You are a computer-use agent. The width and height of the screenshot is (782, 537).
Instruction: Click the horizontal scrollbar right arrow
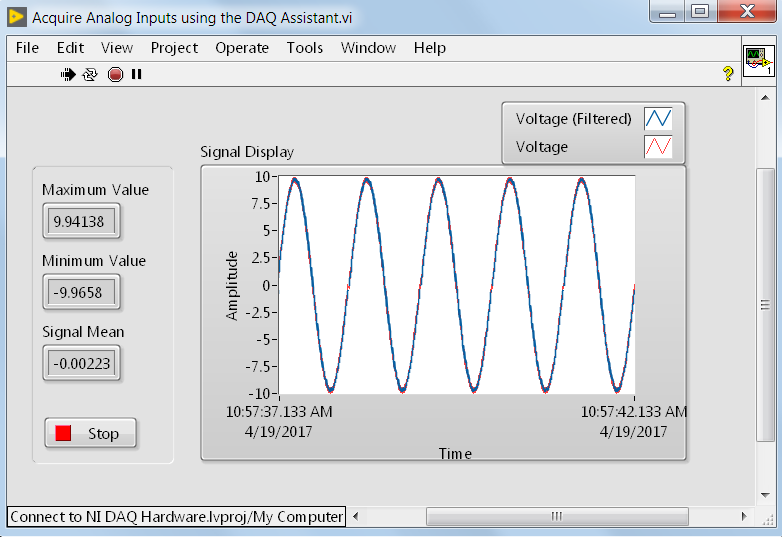click(744, 517)
